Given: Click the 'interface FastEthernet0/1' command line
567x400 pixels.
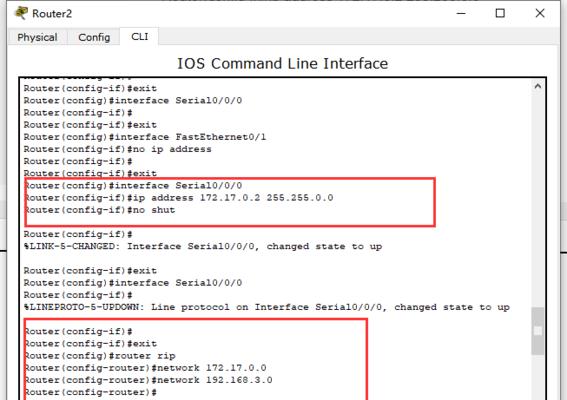Looking at the screenshot, I should click(x=145, y=137).
